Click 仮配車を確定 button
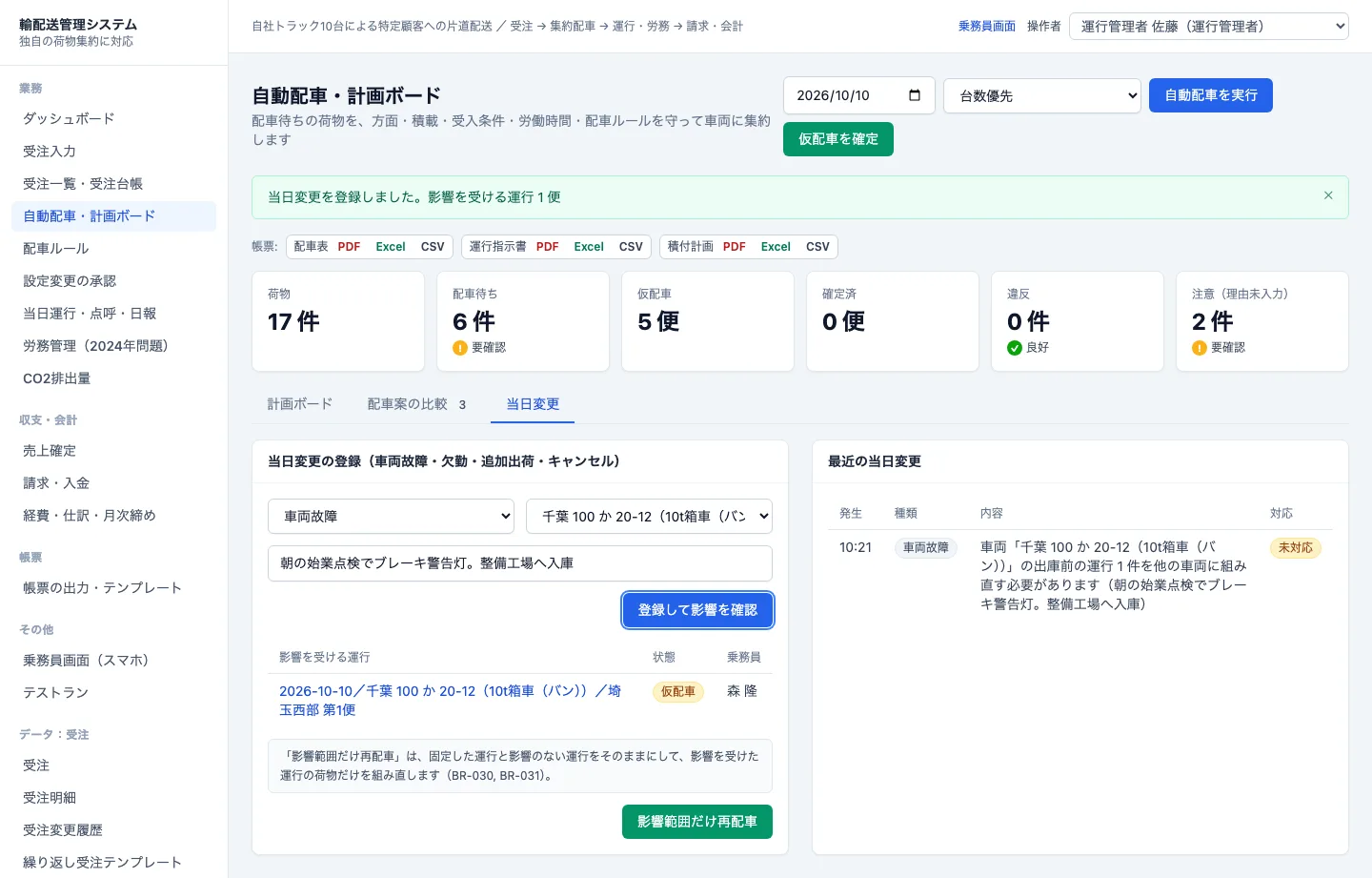The image size is (1372, 878). pos(838,139)
